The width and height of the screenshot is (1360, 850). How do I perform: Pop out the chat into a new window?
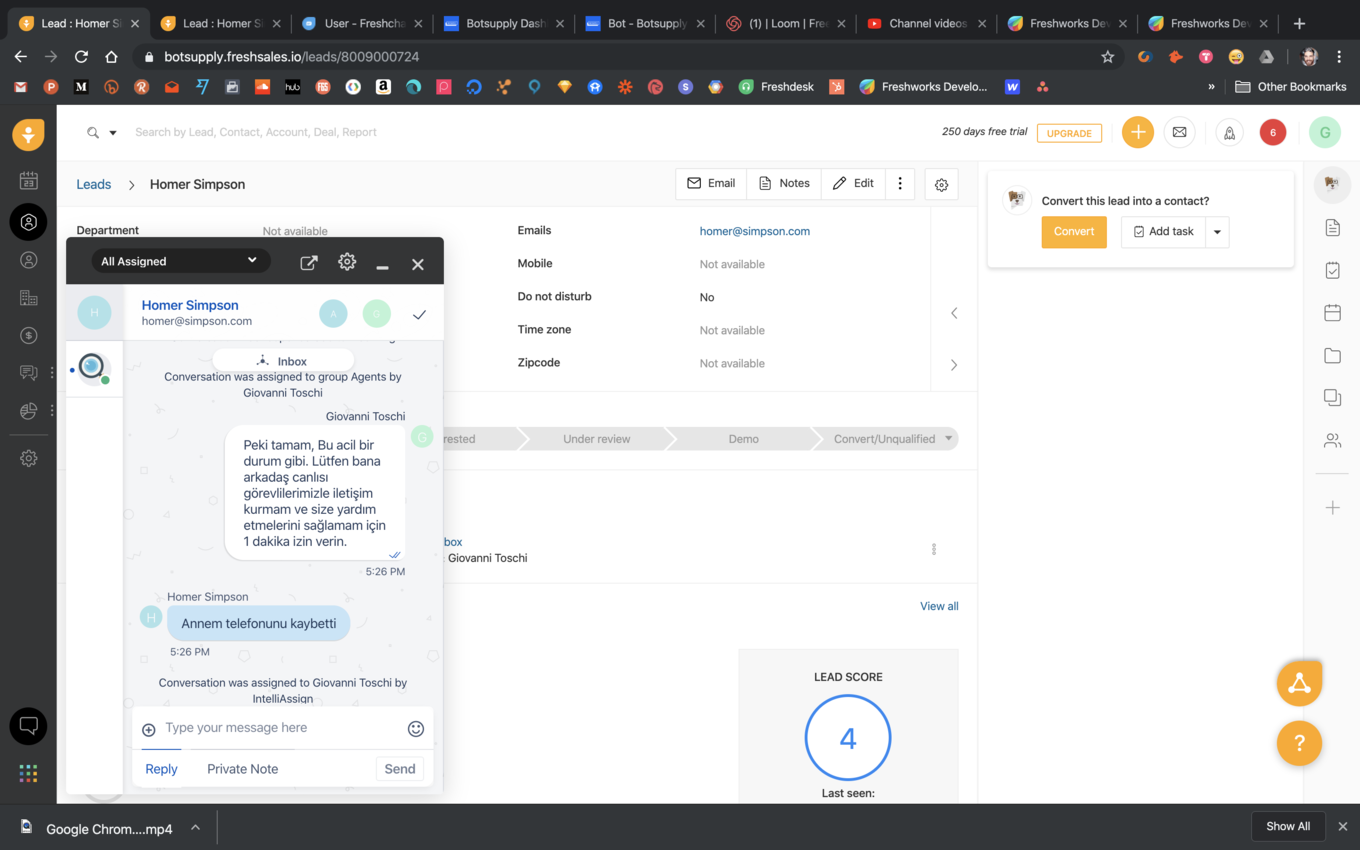click(309, 261)
